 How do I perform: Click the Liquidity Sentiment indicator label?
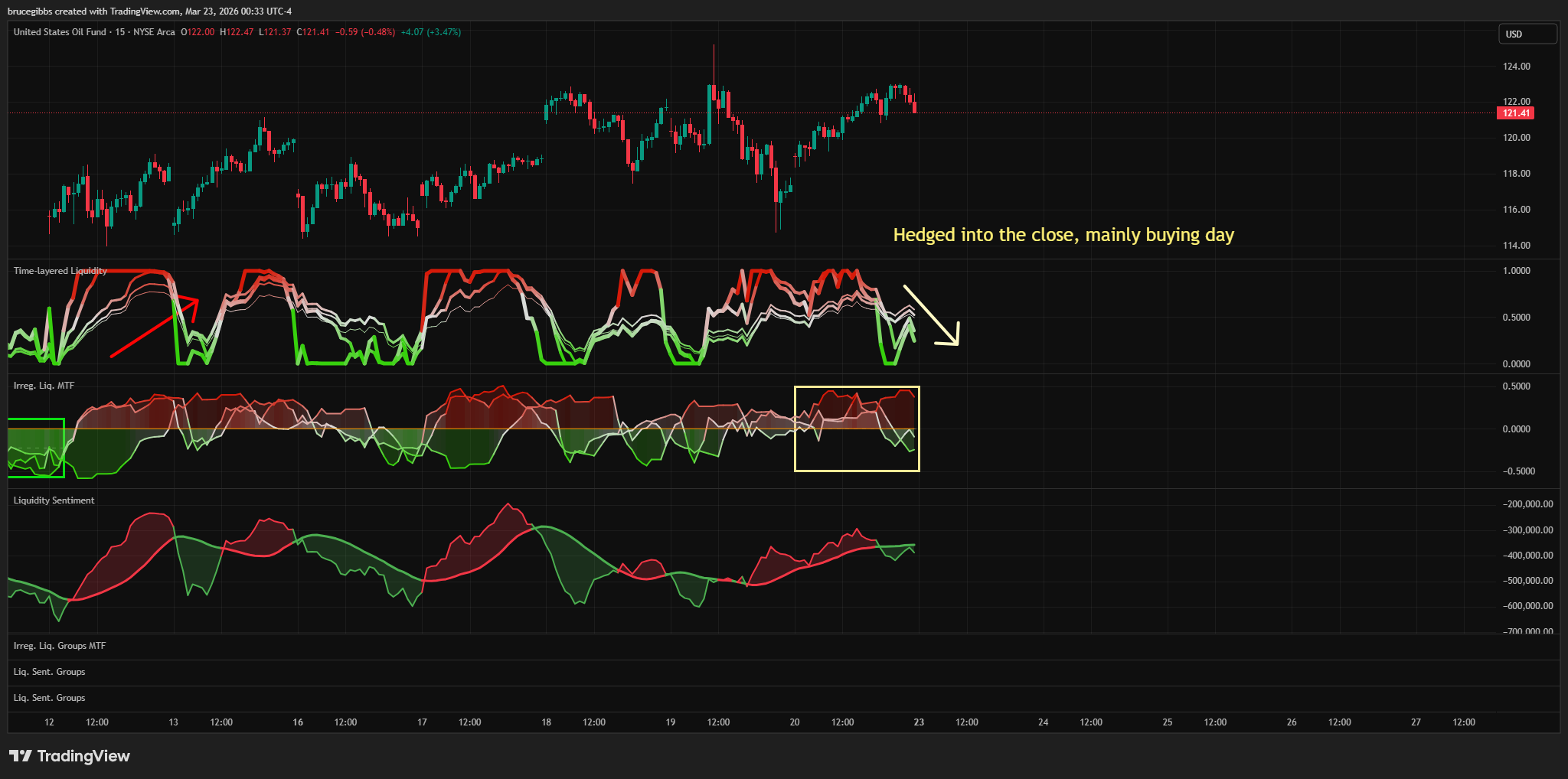[54, 500]
